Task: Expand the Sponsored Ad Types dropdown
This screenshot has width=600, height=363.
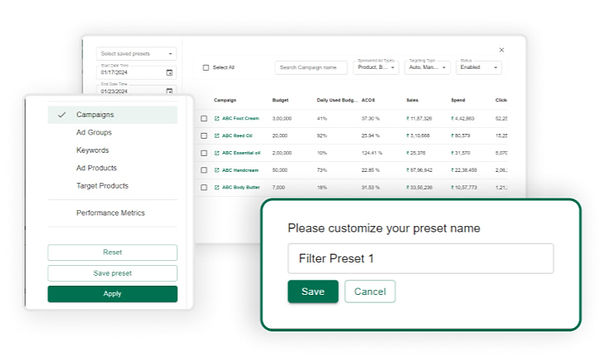Action: pos(376,67)
